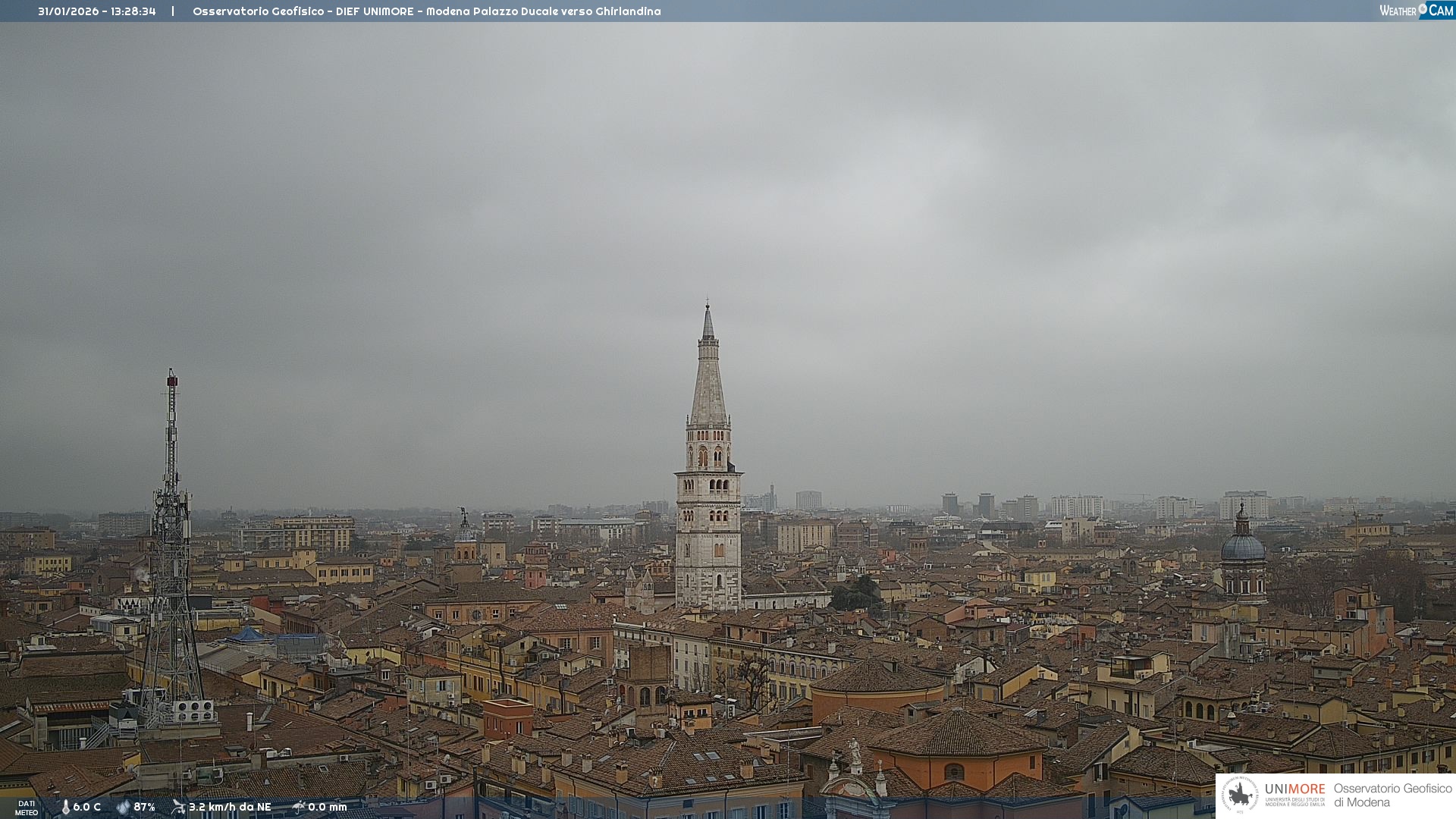Open the DATI METEO label
This screenshot has height=819, width=1456.
pos(27,808)
